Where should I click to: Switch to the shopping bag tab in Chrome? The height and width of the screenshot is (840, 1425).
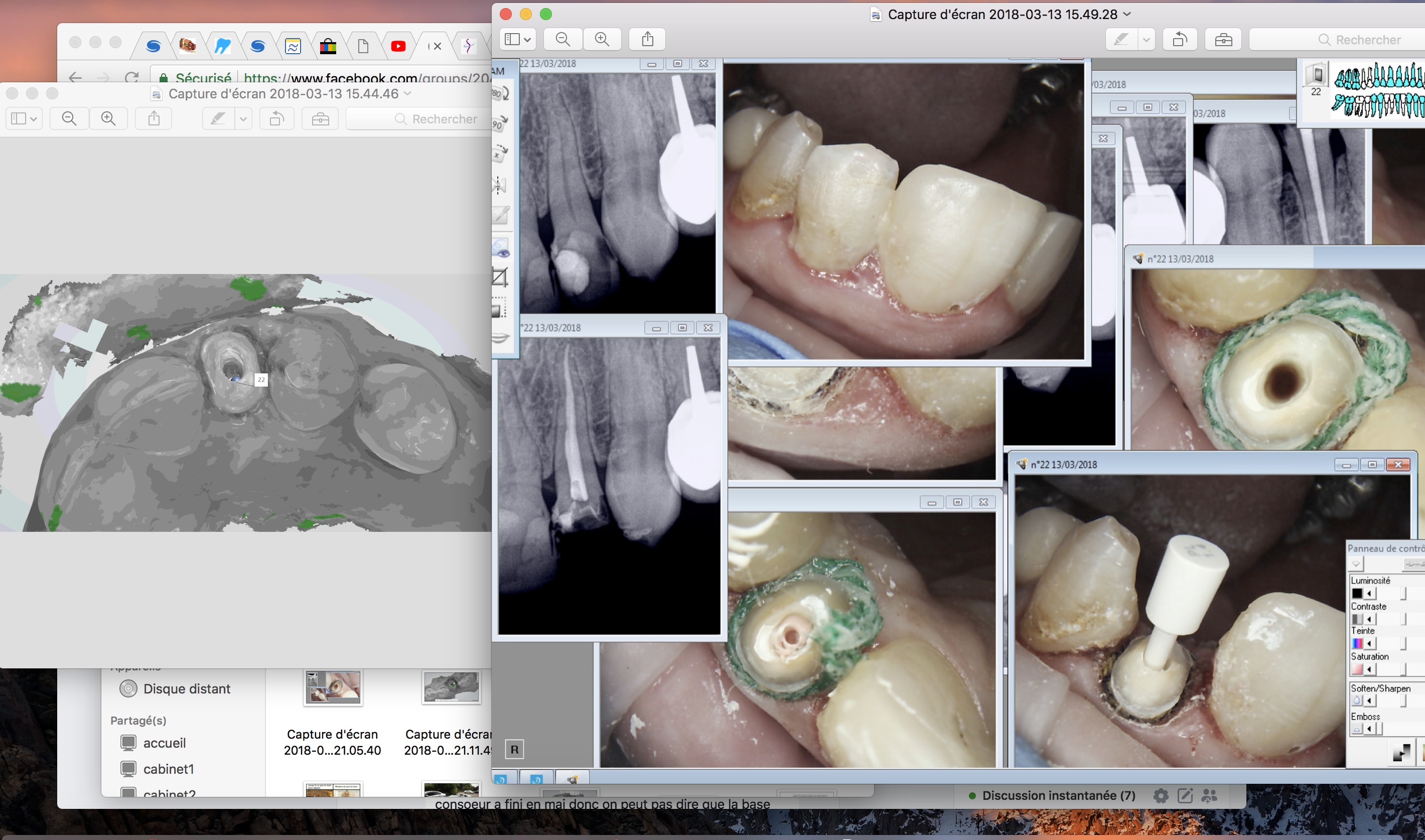click(328, 46)
